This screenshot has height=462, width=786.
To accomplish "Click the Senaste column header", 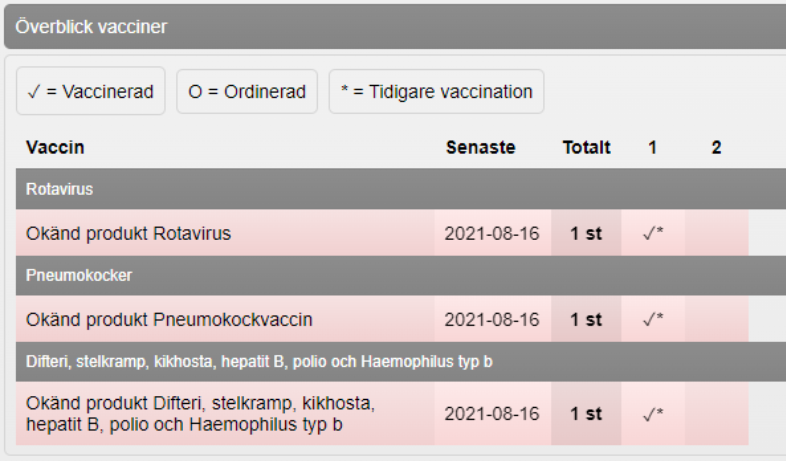I will [x=480, y=148].
